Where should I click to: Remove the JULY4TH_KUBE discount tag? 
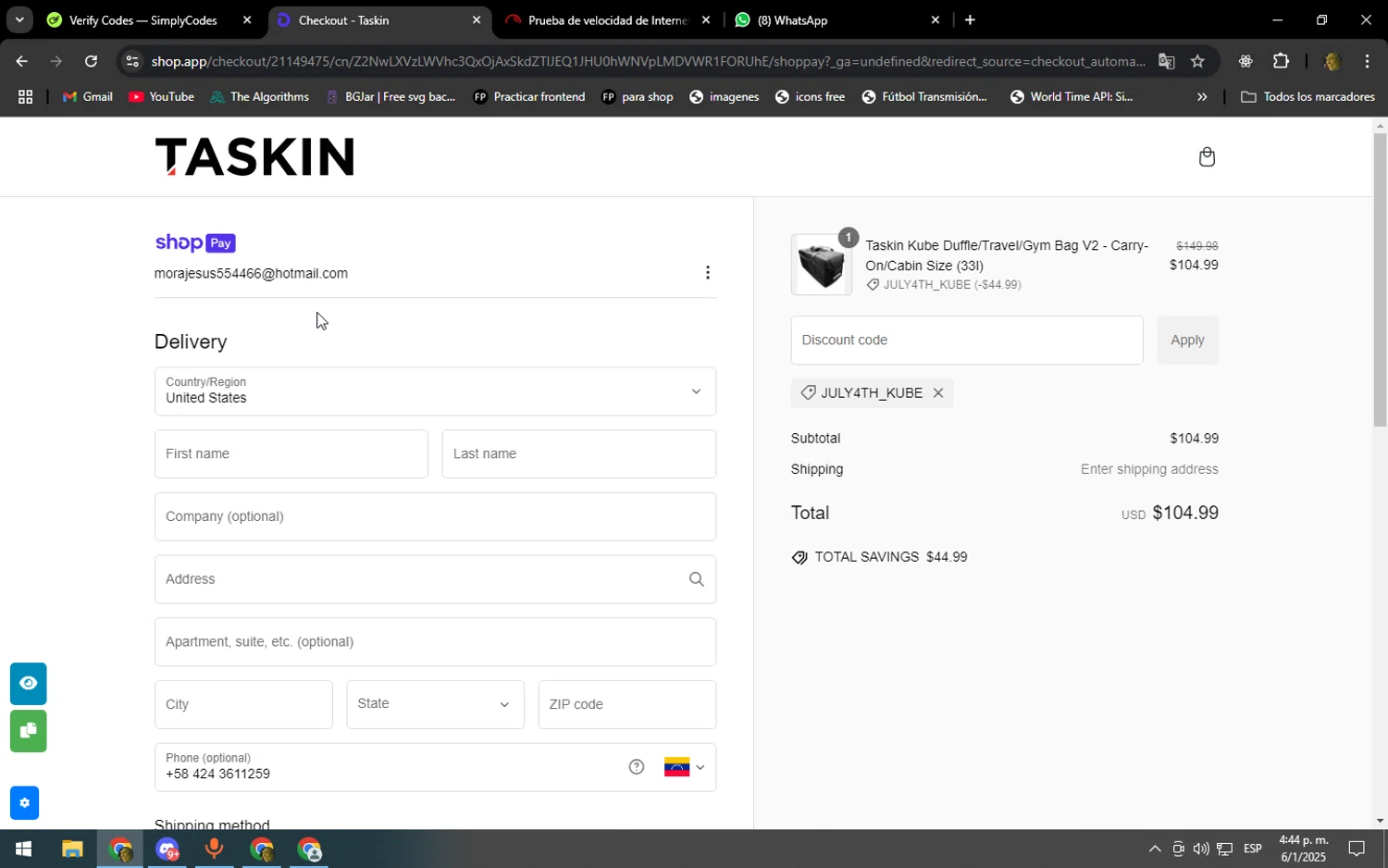pos(938,393)
